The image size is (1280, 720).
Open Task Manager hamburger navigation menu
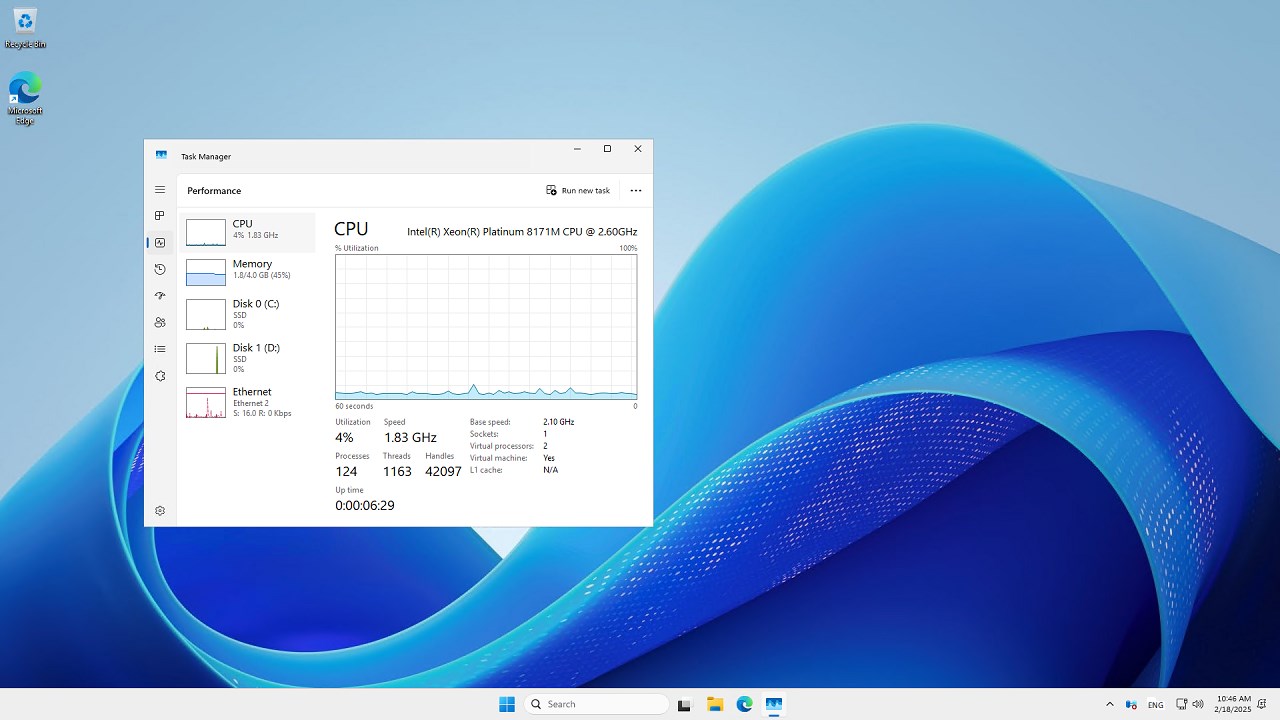point(160,189)
